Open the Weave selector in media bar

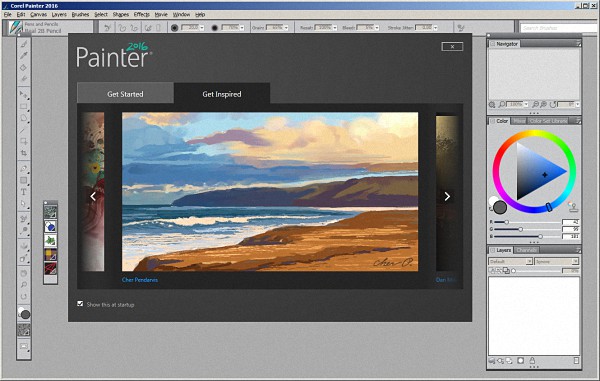[x=50, y=255]
